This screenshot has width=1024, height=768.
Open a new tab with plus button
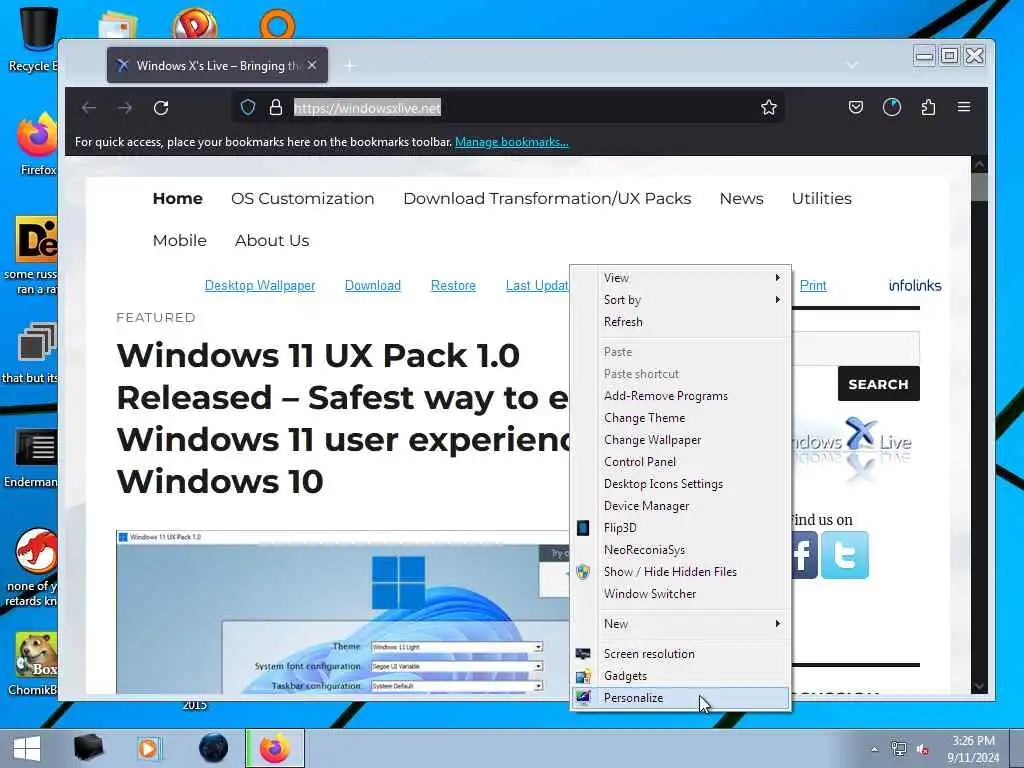click(350, 65)
